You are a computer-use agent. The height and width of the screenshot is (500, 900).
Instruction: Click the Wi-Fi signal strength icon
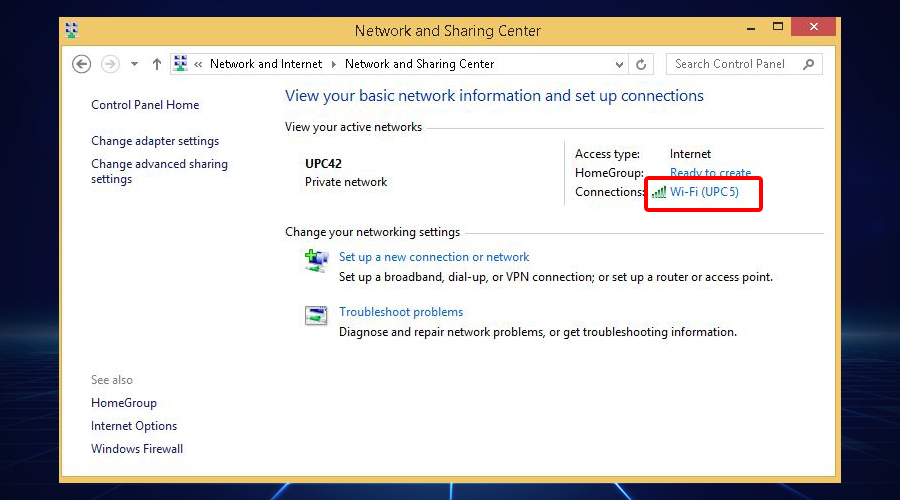pos(659,192)
